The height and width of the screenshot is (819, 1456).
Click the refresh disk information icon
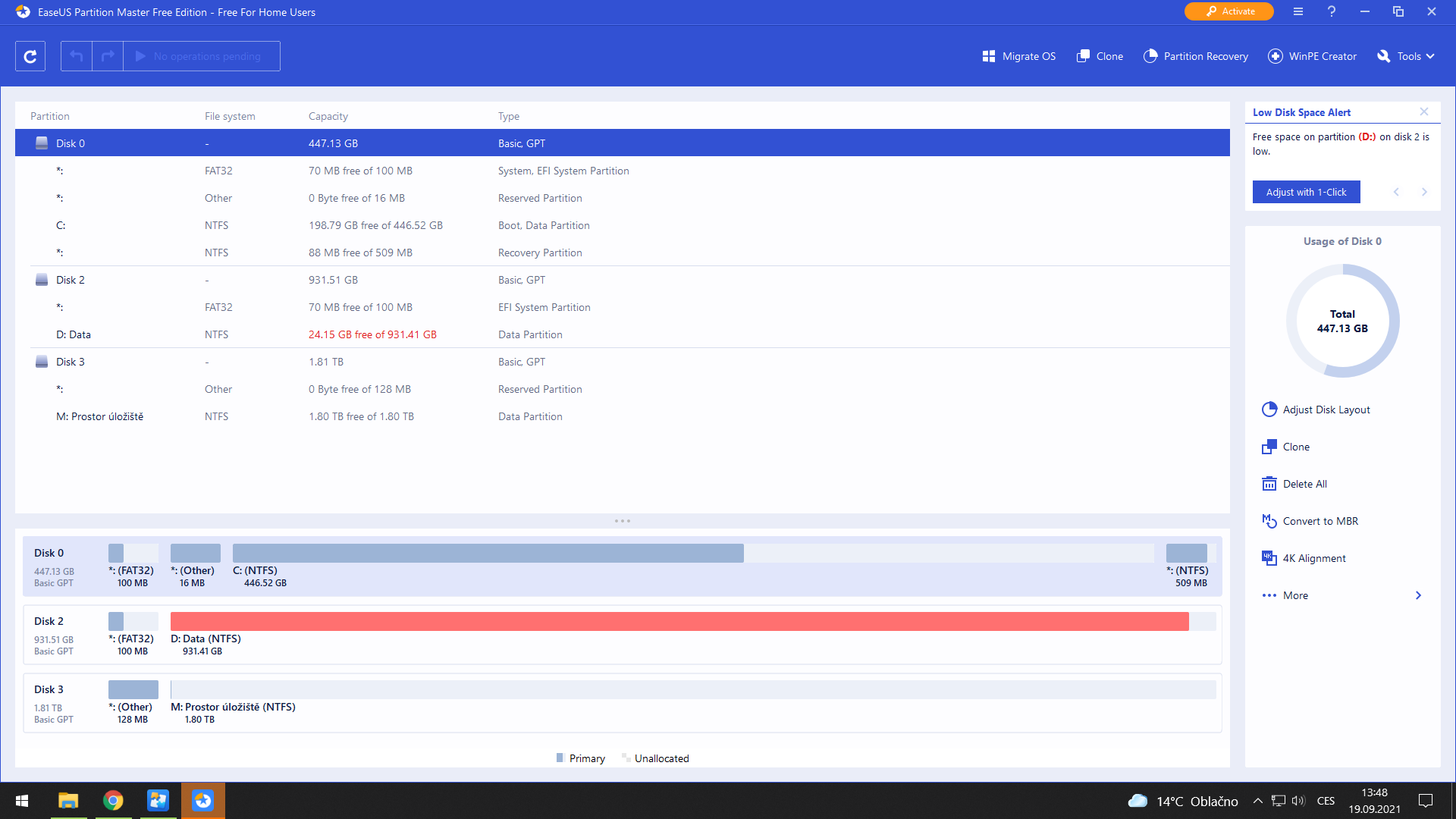coord(30,56)
